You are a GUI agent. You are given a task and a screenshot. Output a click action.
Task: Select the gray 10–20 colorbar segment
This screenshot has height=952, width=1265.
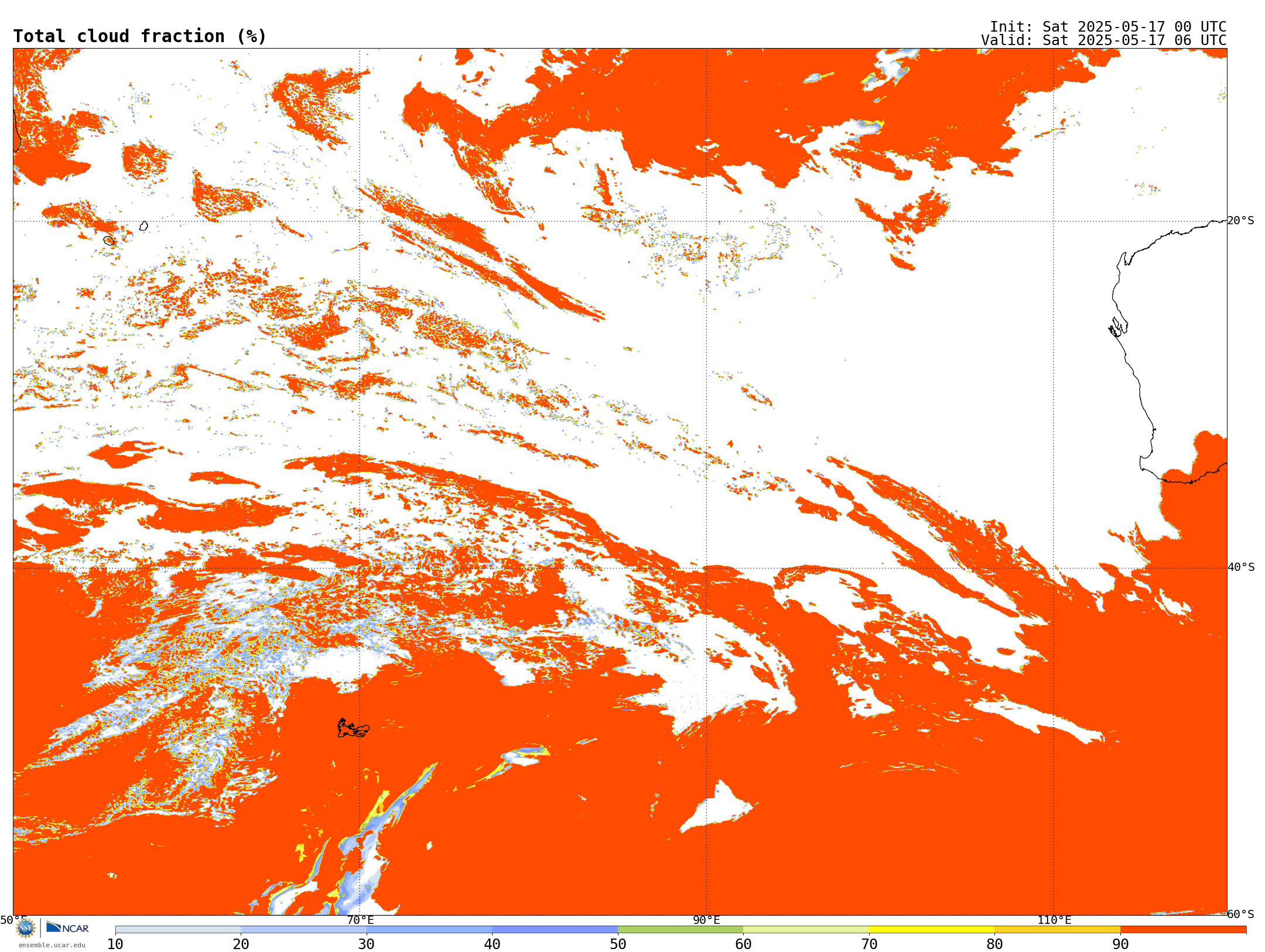178,930
